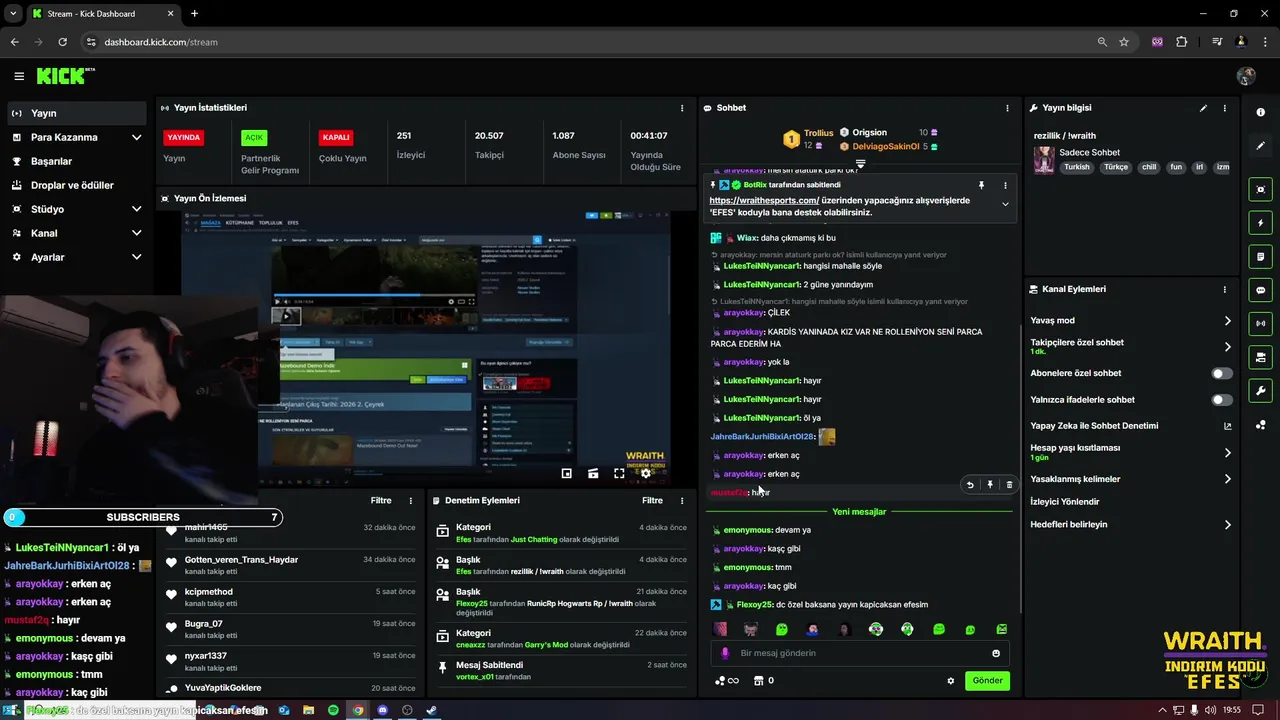
Task: Click the microphone icon in message box
Action: tap(726, 653)
